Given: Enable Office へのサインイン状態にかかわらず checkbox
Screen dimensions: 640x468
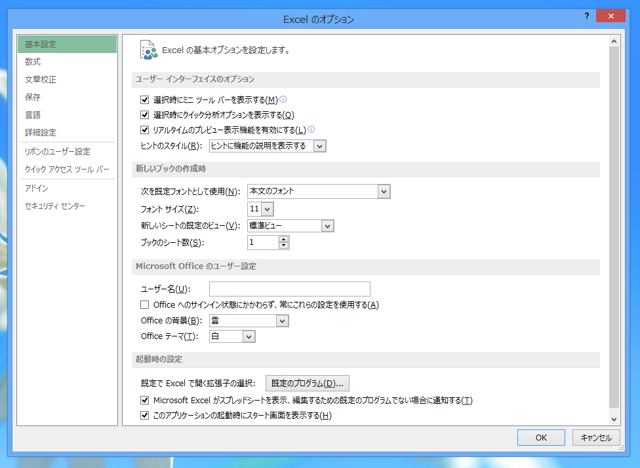Looking at the screenshot, I should pos(144,304).
